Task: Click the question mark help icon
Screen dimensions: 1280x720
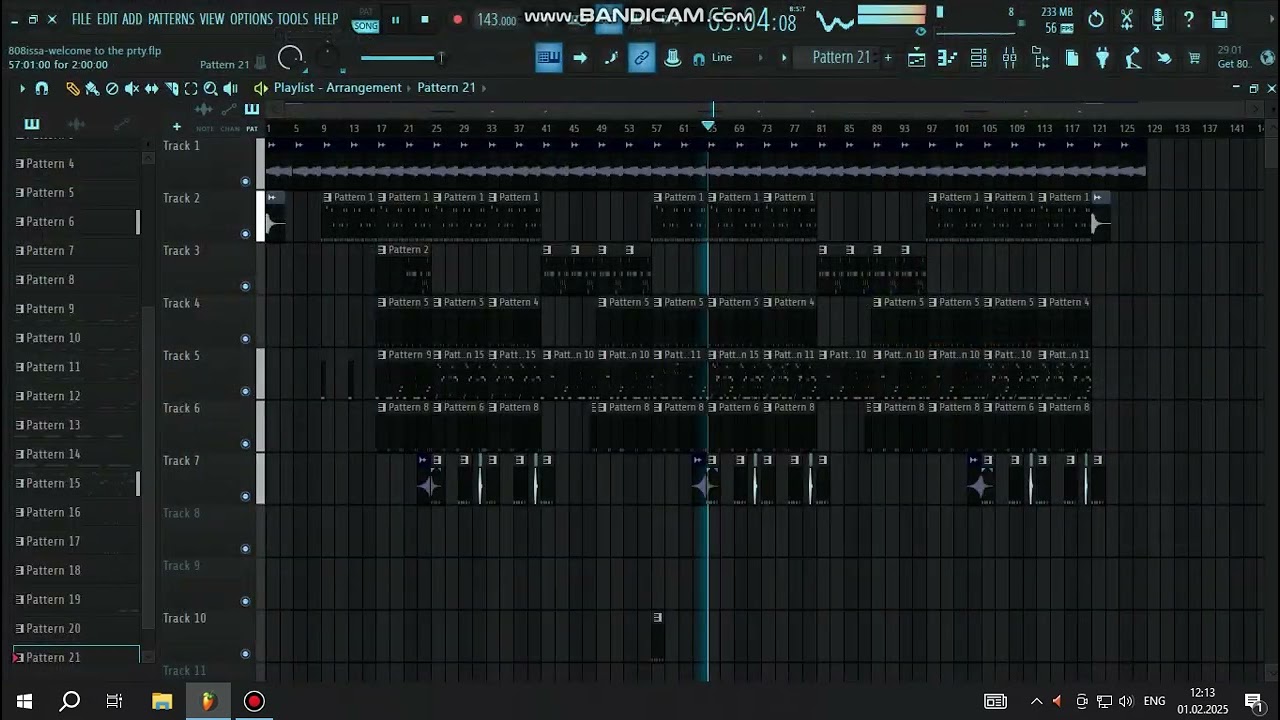Action: (1188, 19)
